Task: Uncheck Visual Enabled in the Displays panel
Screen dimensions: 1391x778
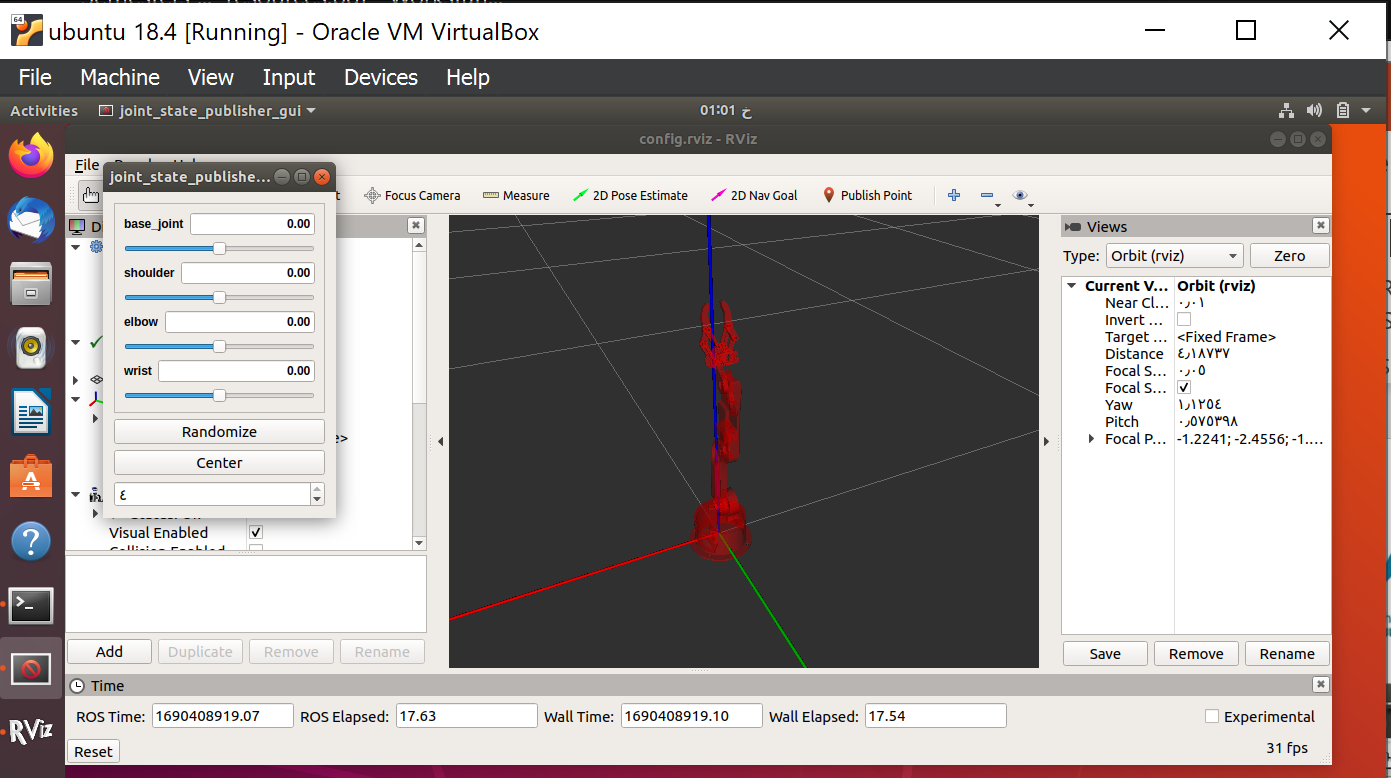Action: pyautogui.click(x=255, y=532)
